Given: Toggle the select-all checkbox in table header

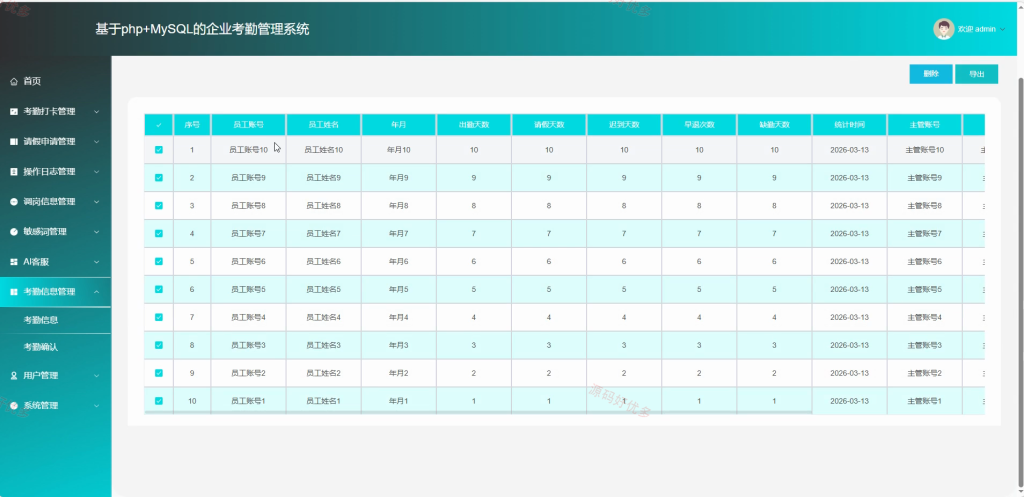Looking at the screenshot, I should pyautogui.click(x=159, y=125).
